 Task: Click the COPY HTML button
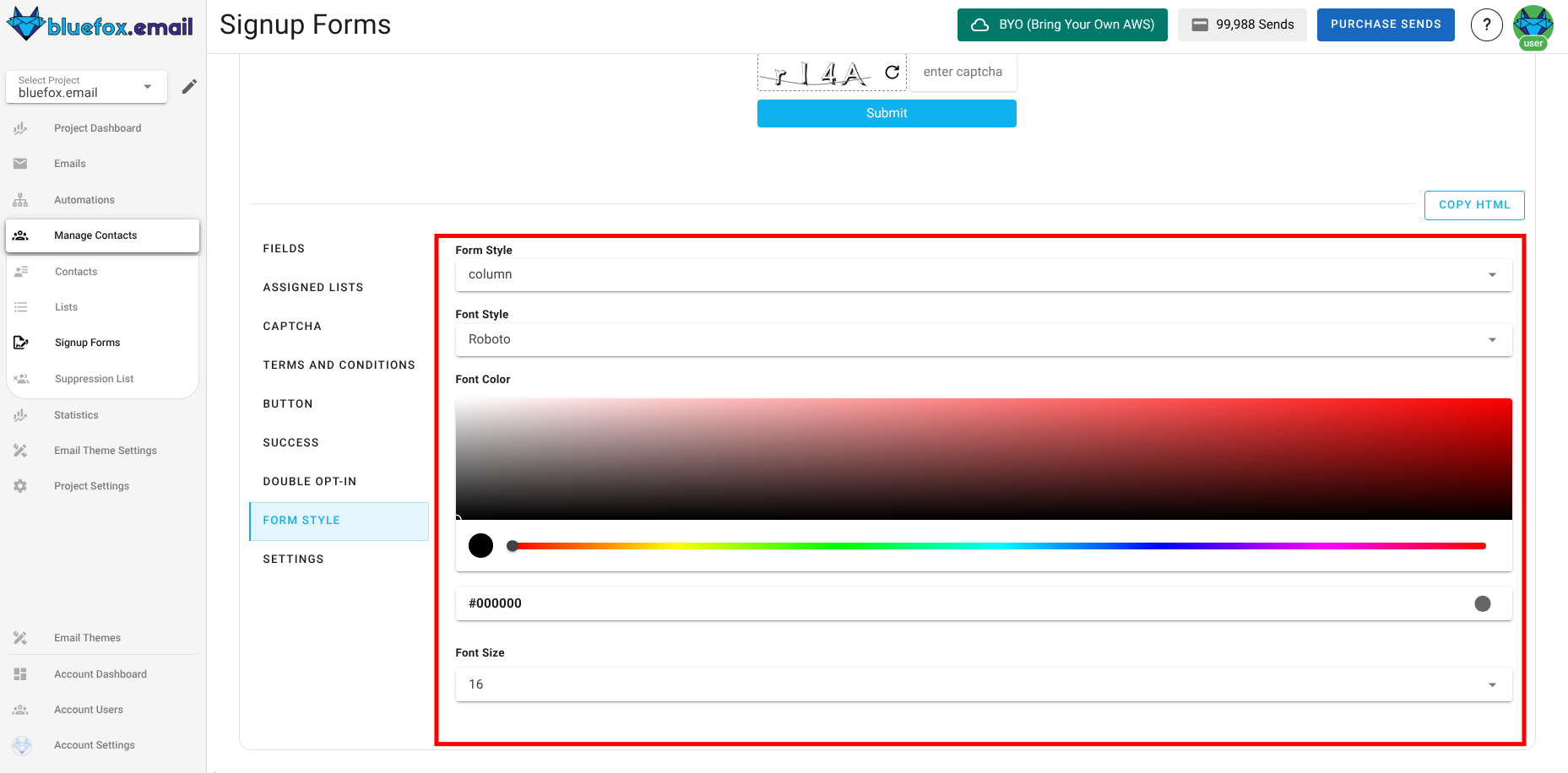coord(1474,204)
